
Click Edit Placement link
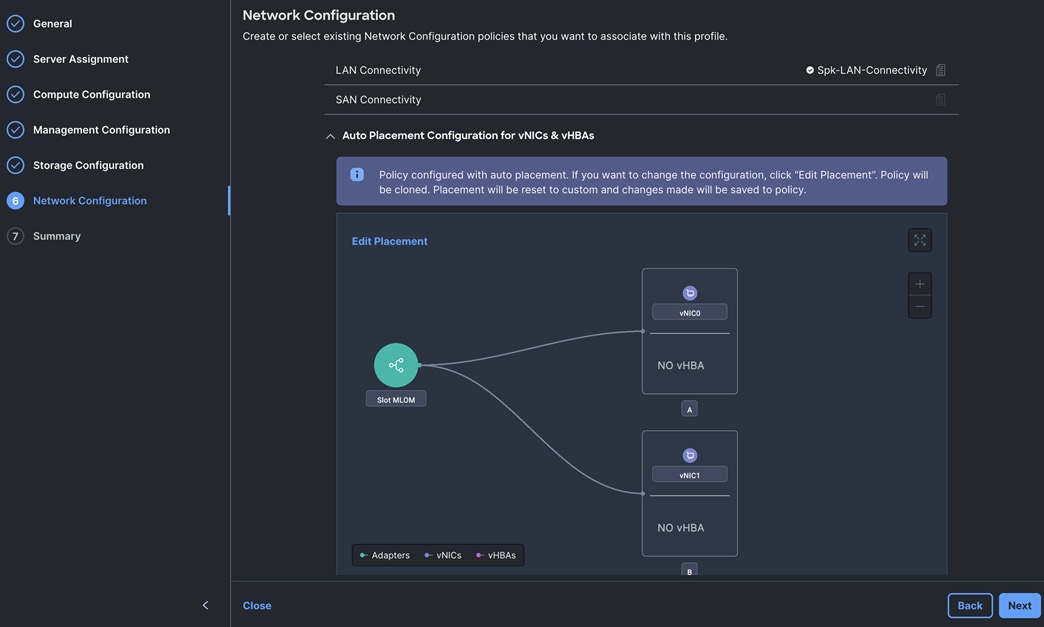coord(390,241)
